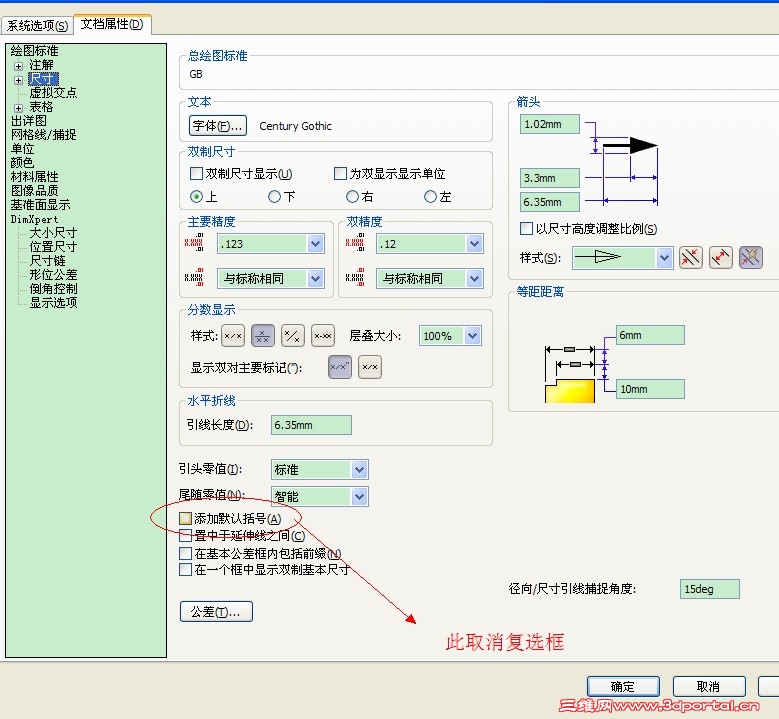Toggle include prefix in basic tolerance box
Screen dimensions: 779x719
pos(185,553)
